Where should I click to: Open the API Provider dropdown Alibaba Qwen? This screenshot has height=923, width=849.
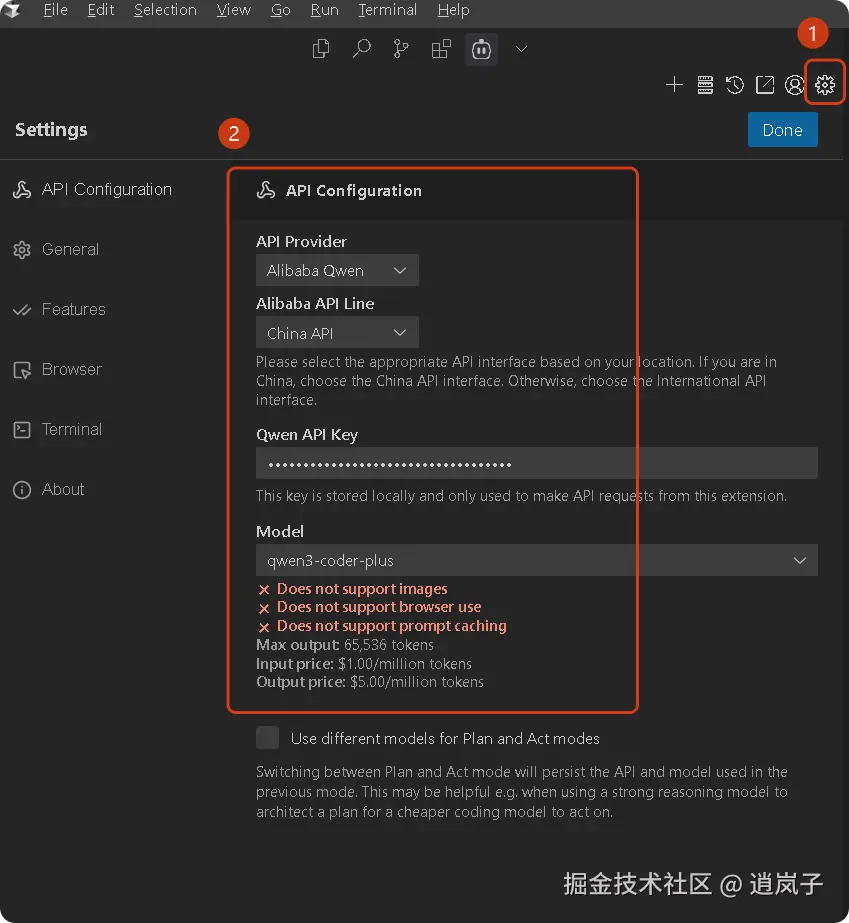[x=337, y=270]
